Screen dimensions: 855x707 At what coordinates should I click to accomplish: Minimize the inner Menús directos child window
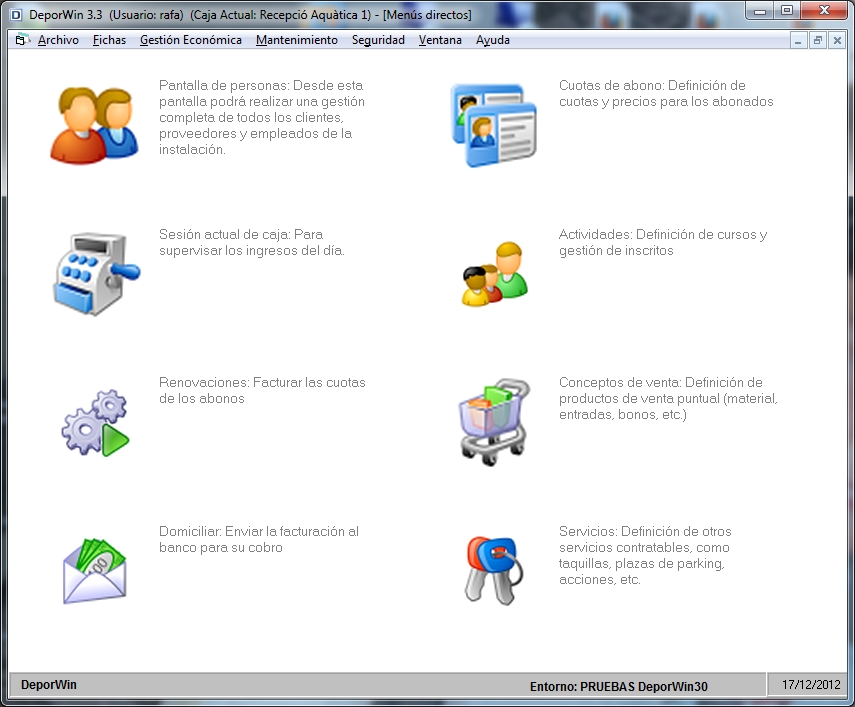click(798, 40)
